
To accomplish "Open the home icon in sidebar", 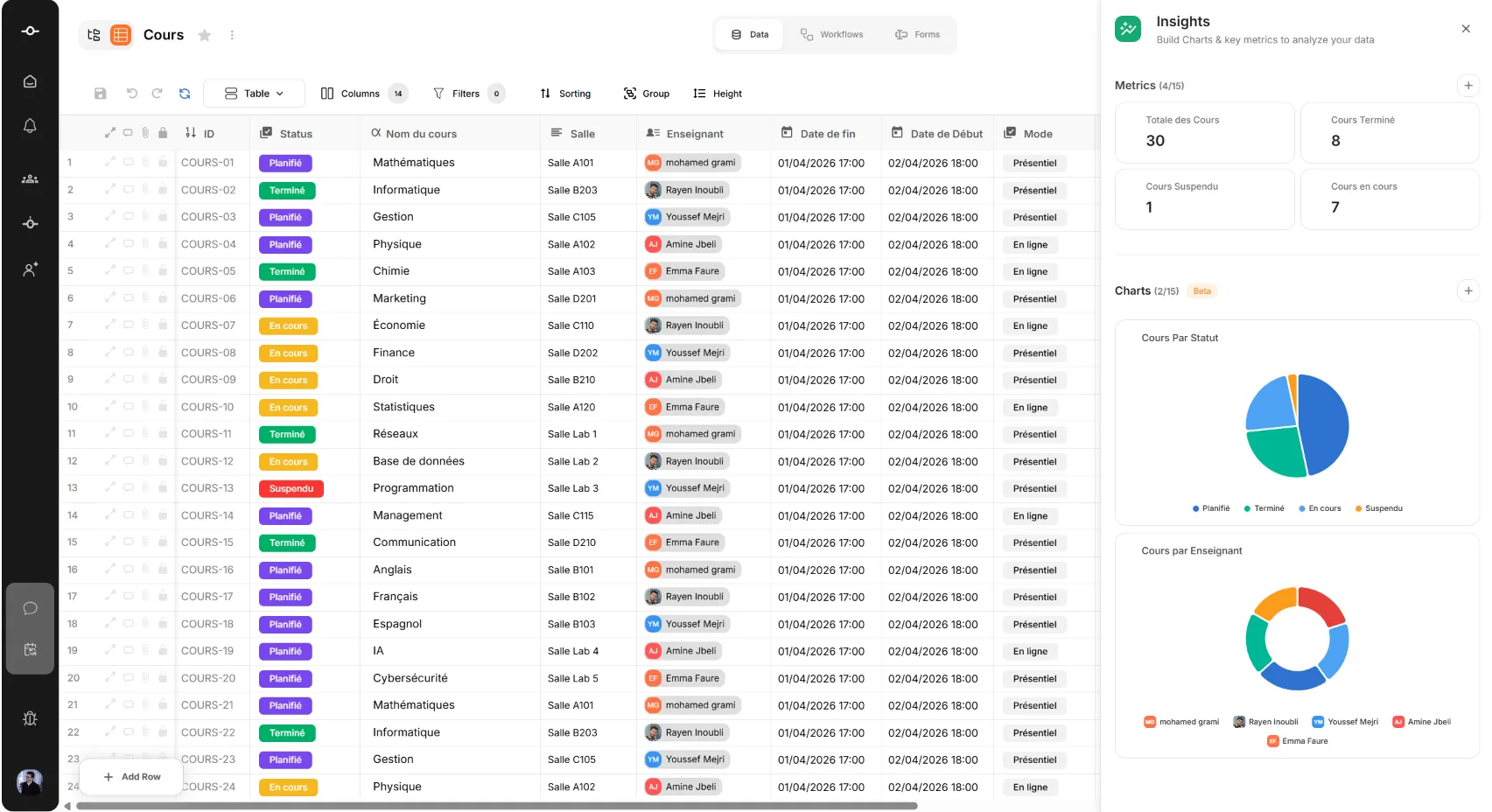I will click(x=30, y=81).
